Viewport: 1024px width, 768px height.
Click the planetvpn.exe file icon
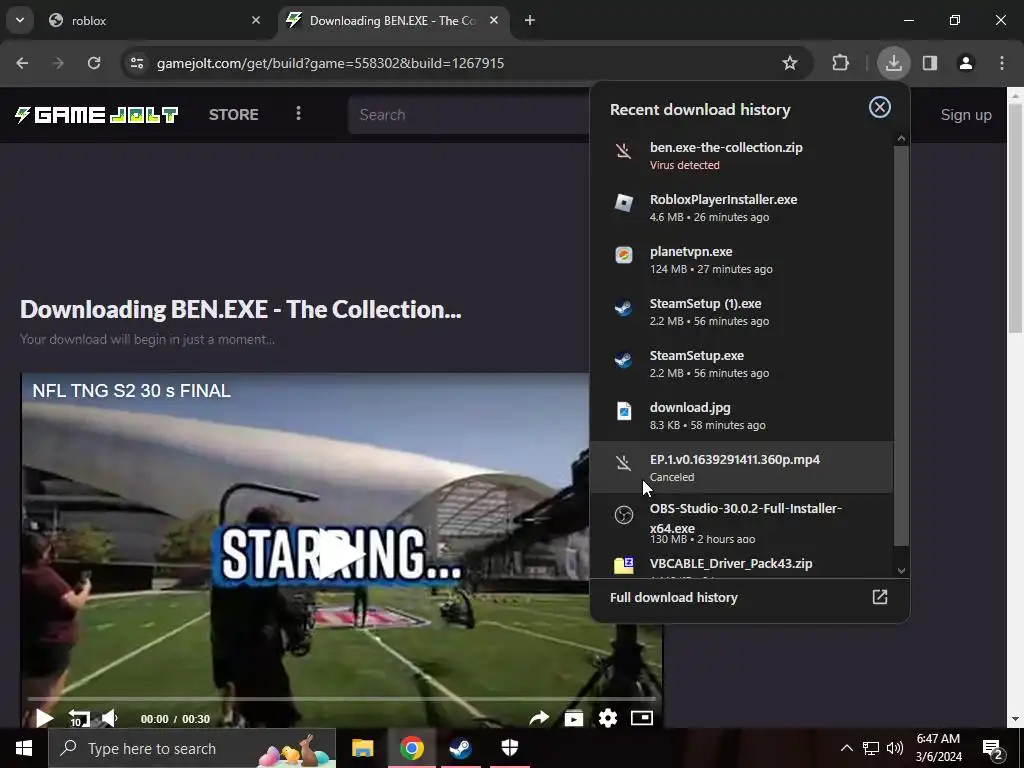[624, 255]
